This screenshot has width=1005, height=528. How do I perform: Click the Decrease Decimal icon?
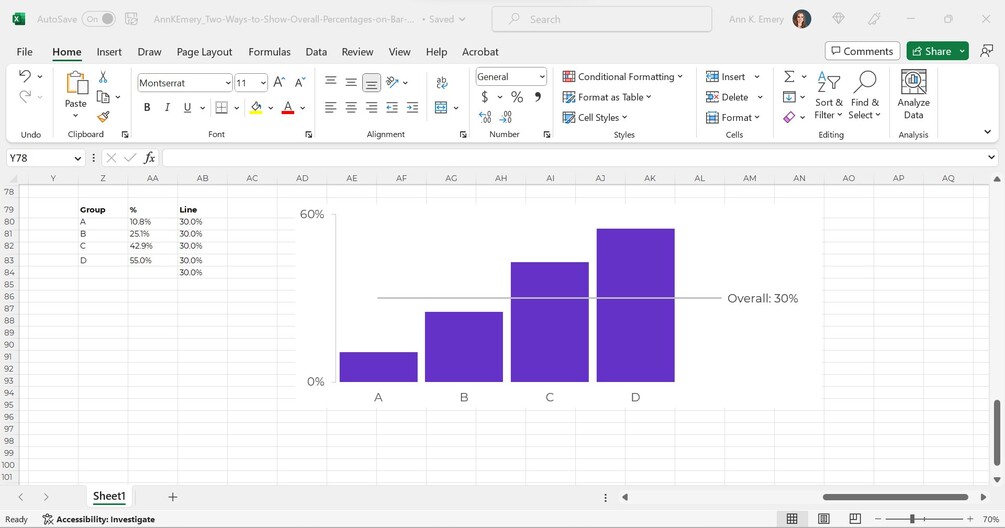(x=506, y=117)
